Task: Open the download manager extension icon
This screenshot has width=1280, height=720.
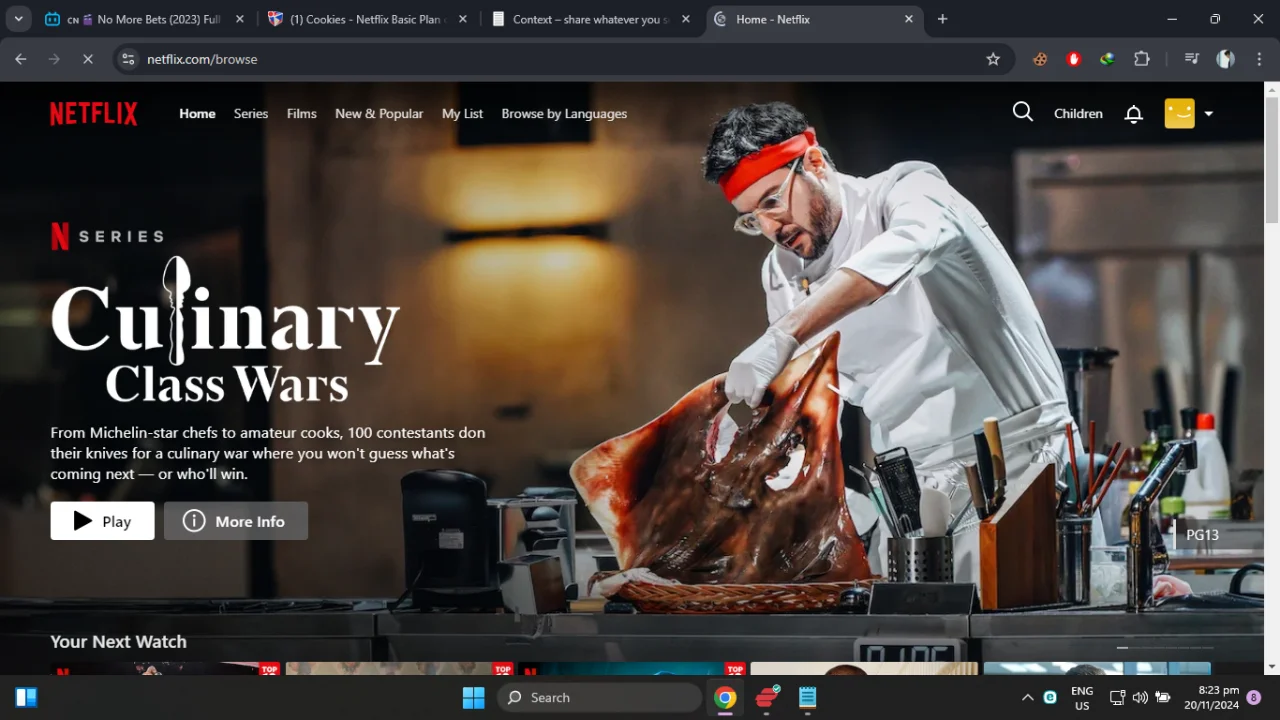Action: tap(1107, 59)
